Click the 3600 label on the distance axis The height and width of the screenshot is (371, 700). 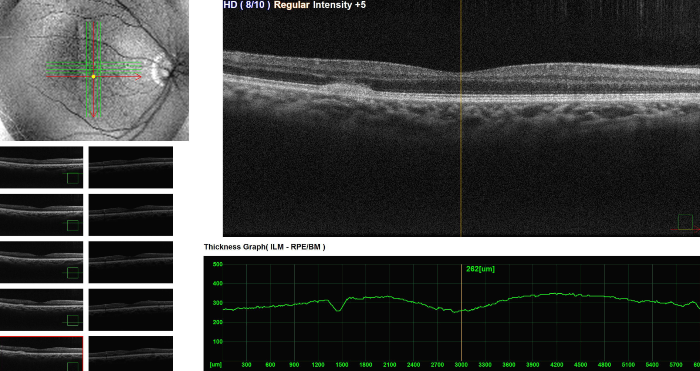[x=509, y=365]
